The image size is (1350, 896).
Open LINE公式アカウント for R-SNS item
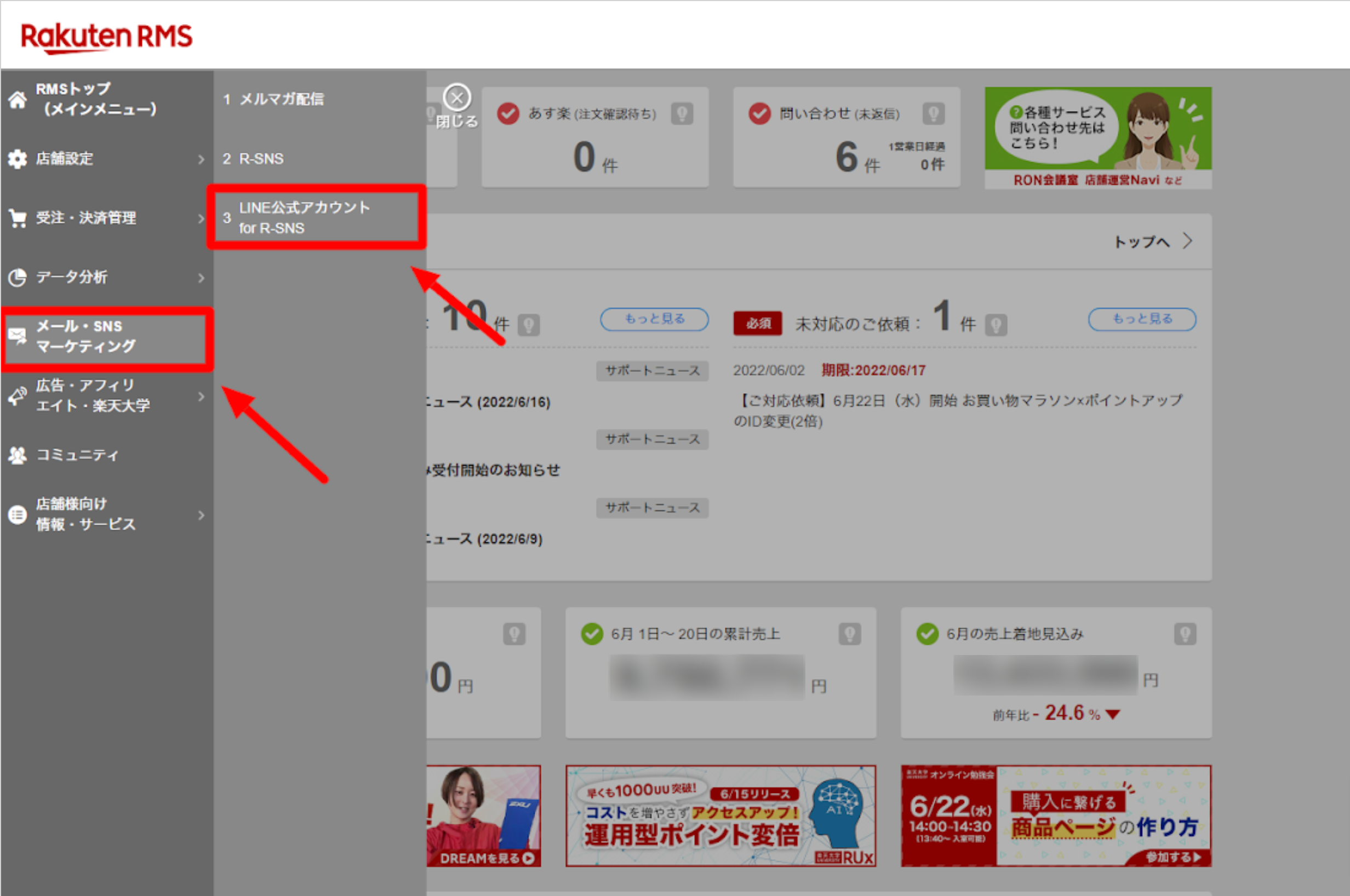tap(317, 217)
